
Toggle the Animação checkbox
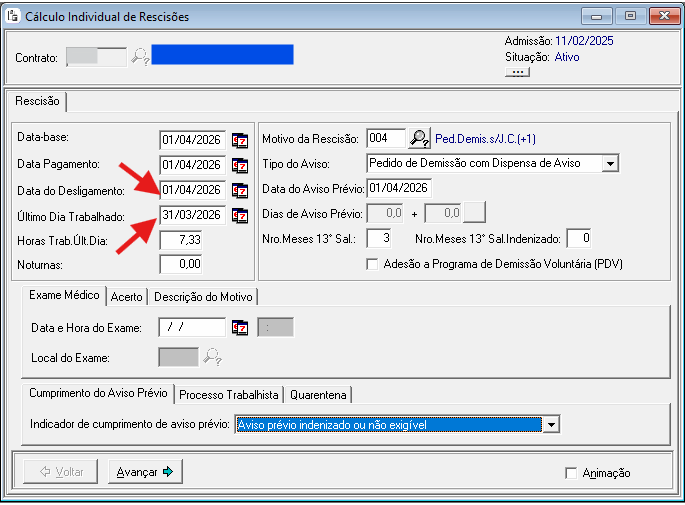point(571,473)
